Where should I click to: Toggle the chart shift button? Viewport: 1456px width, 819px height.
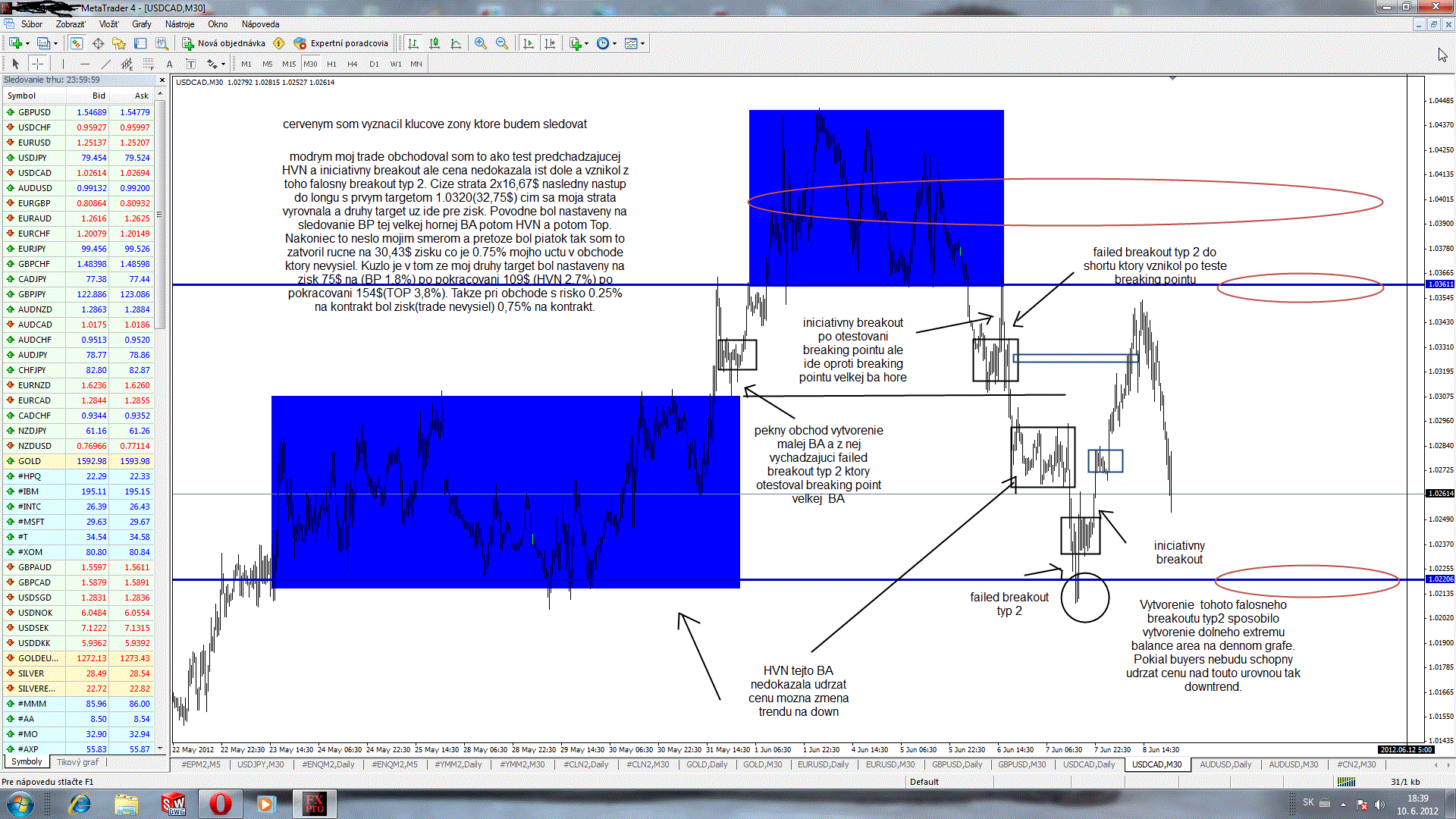click(x=550, y=43)
